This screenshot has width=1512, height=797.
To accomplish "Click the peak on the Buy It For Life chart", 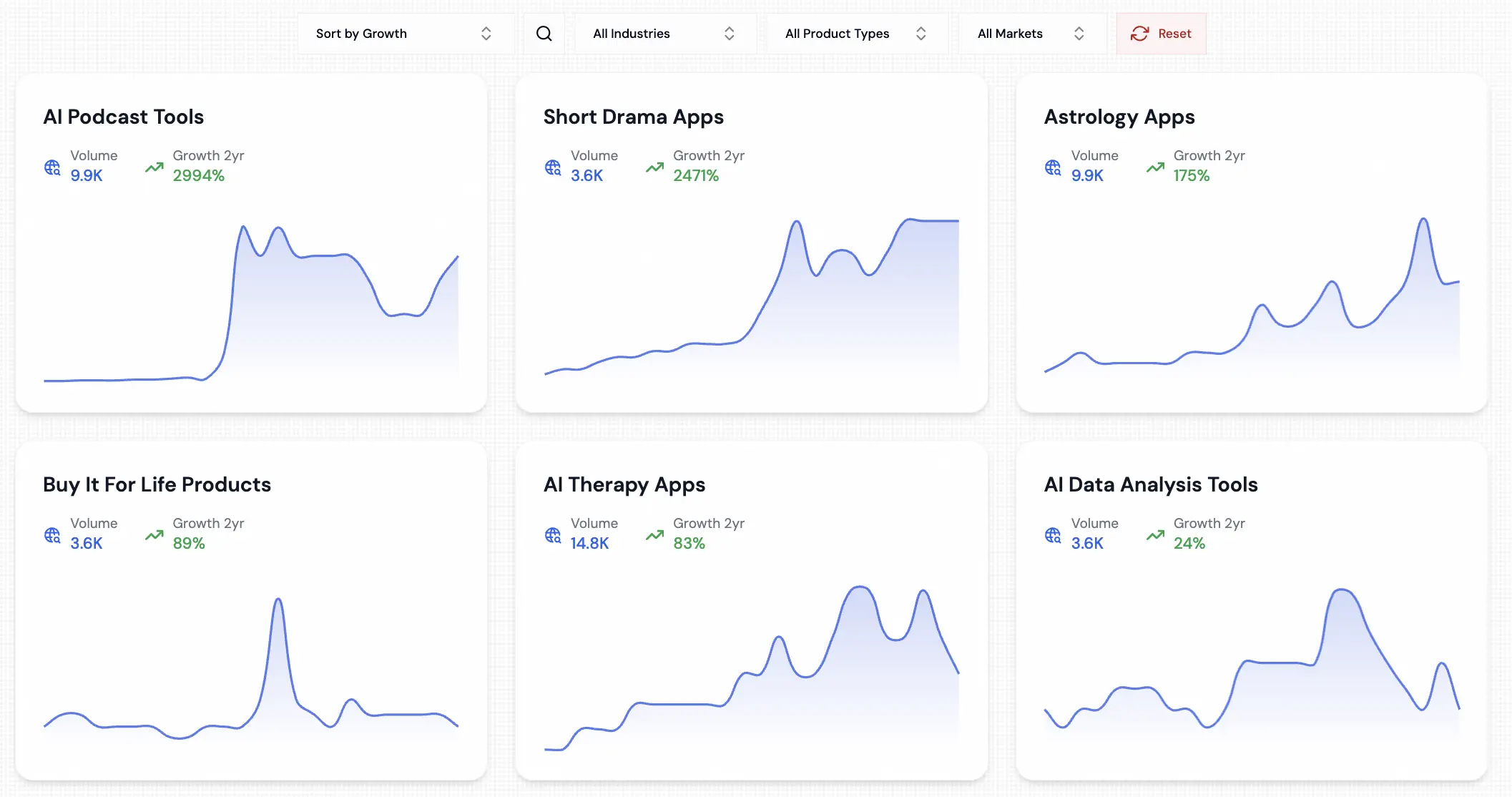I will click(278, 601).
